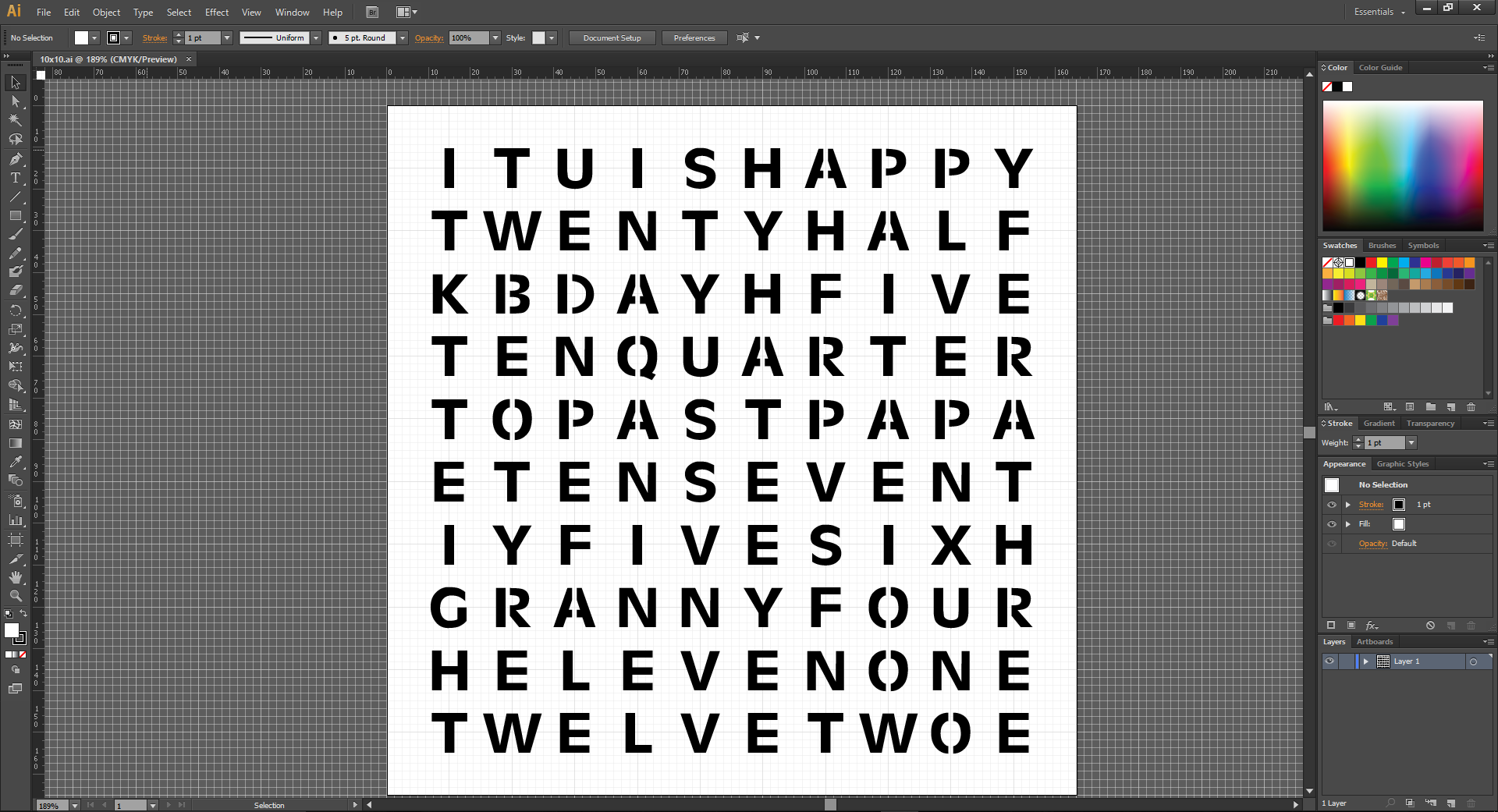This screenshot has height=812, width=1498.
Task: Toggle Layer 1 visibility eye
Action: (x=1330, y=661)
